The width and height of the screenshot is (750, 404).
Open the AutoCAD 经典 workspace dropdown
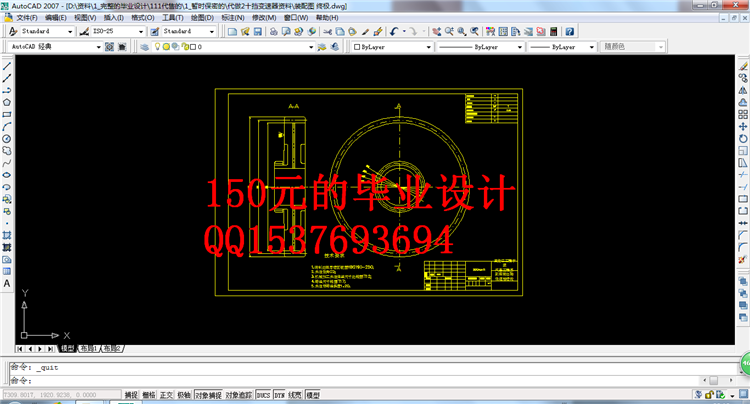pyautogui.click(x=99, y=47)
